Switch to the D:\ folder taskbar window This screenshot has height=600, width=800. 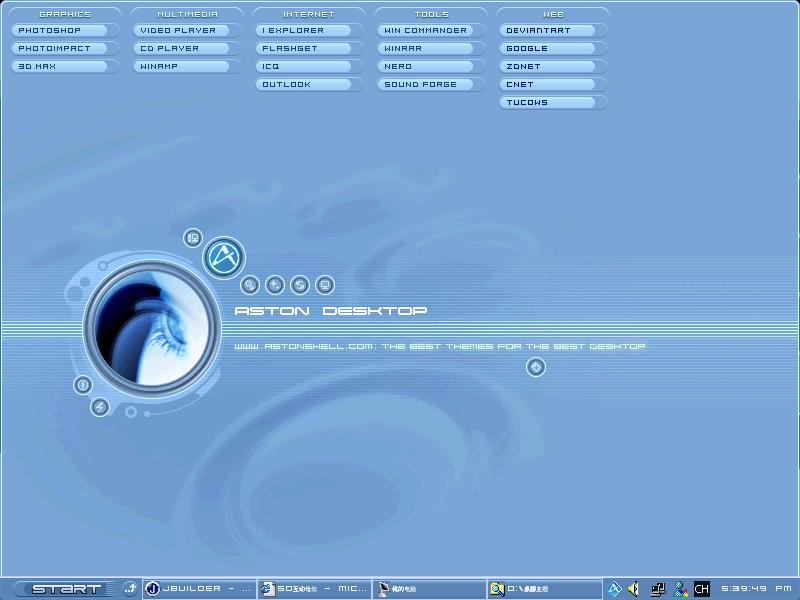coord(544,589)
